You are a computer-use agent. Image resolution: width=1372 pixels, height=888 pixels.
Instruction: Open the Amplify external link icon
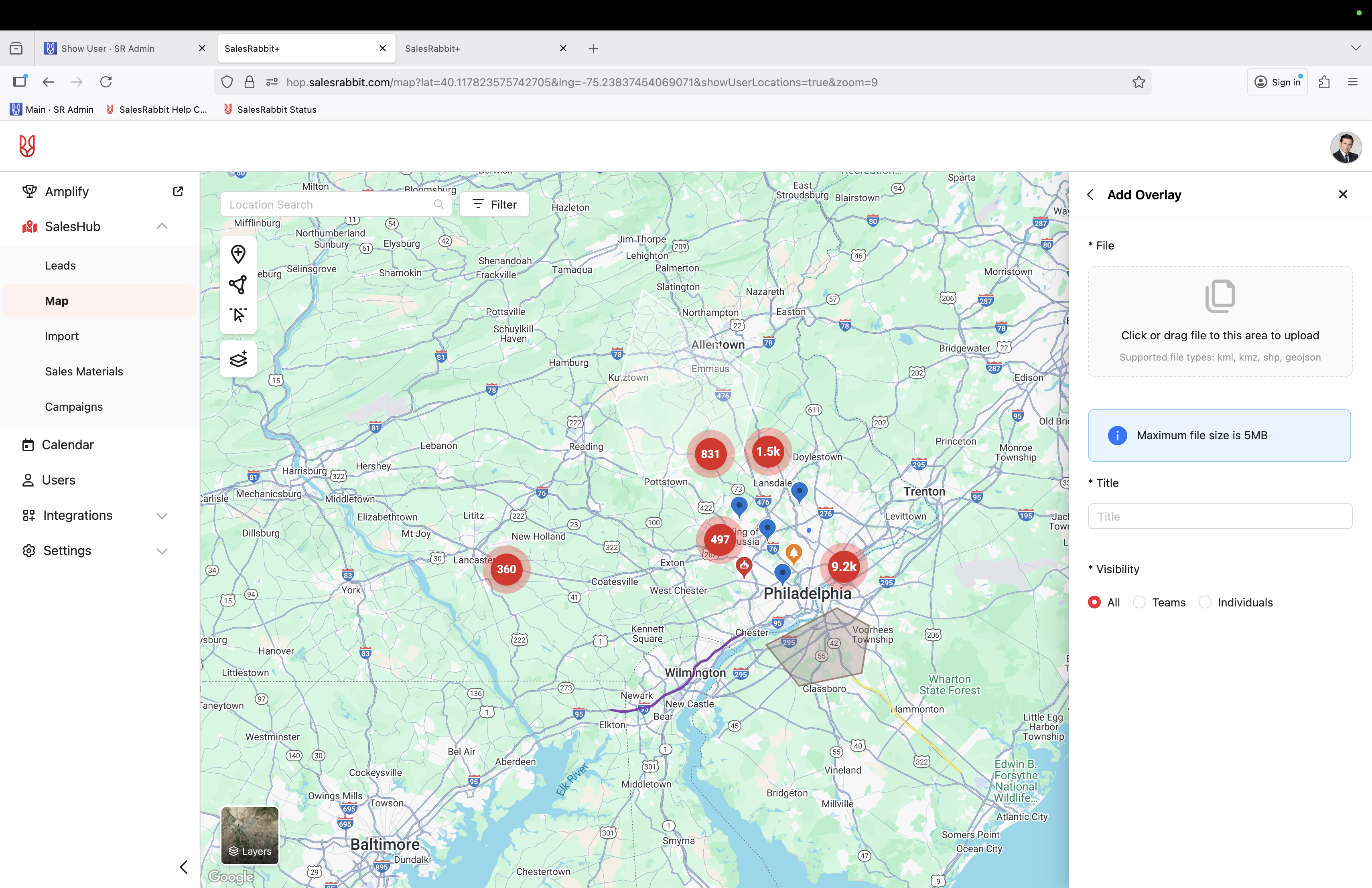click(x=178, y=191)
